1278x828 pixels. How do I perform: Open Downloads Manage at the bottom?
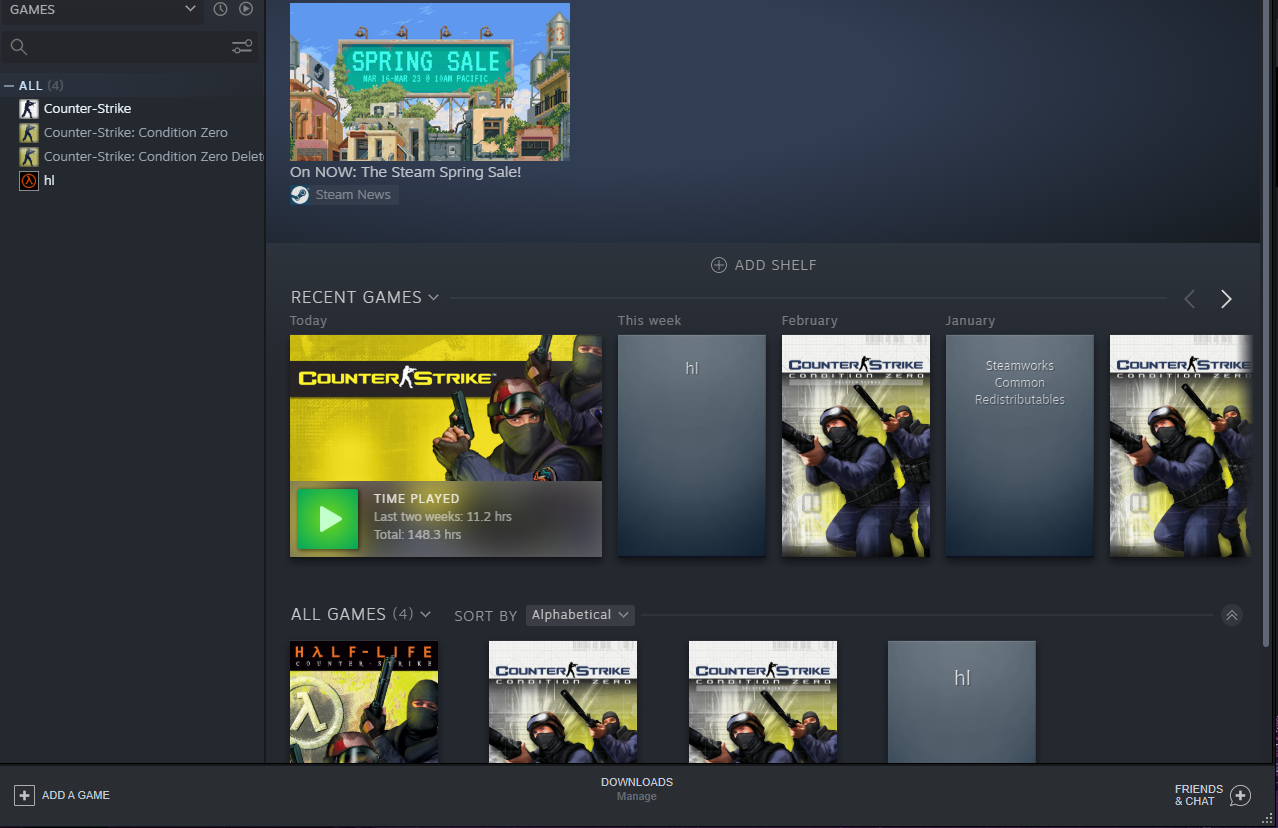coord(637,789)
